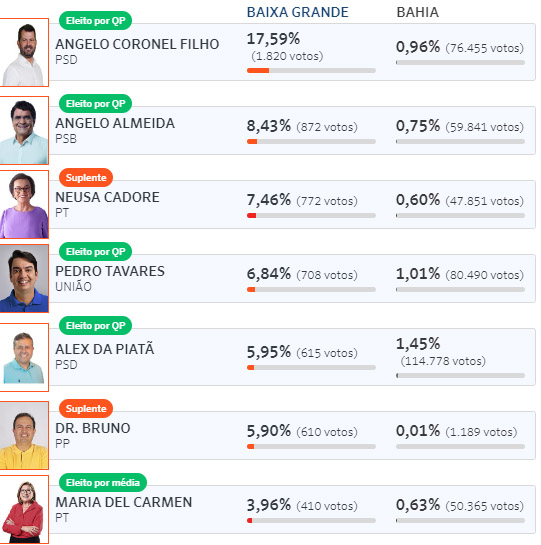This screenshot has width=541, height=545.
Task: Click the BAIXA GRANDE column header
Action: pos(298,12)
